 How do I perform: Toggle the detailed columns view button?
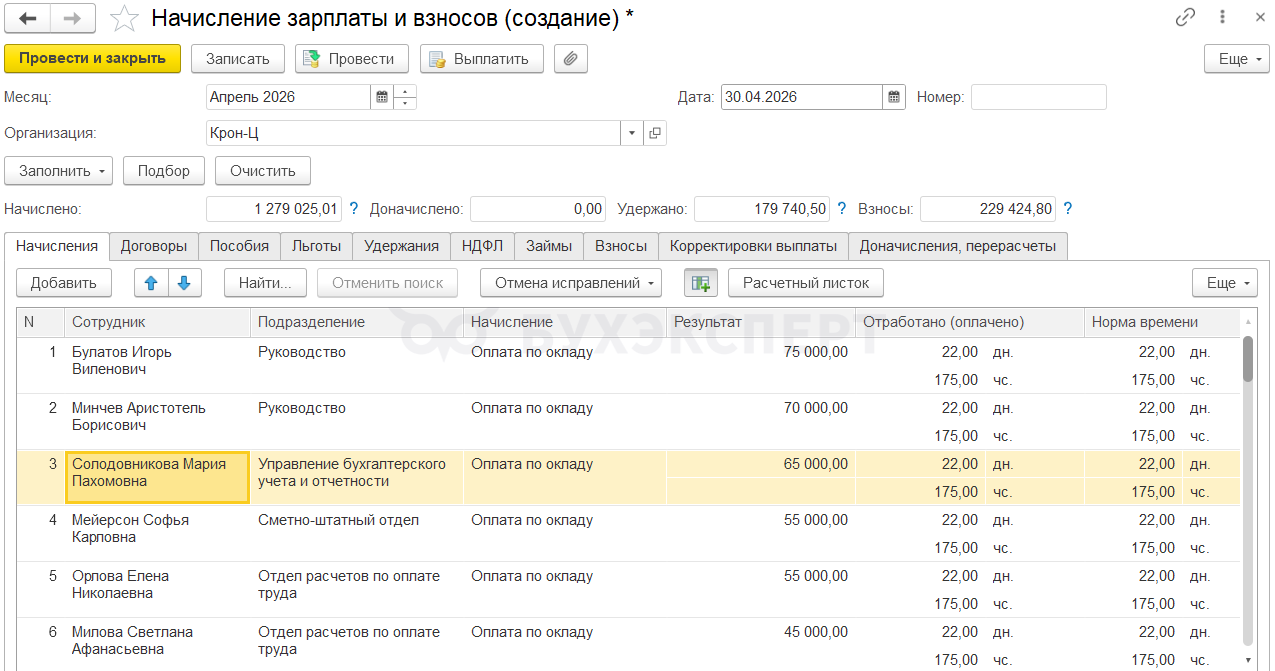coord(700,283)
